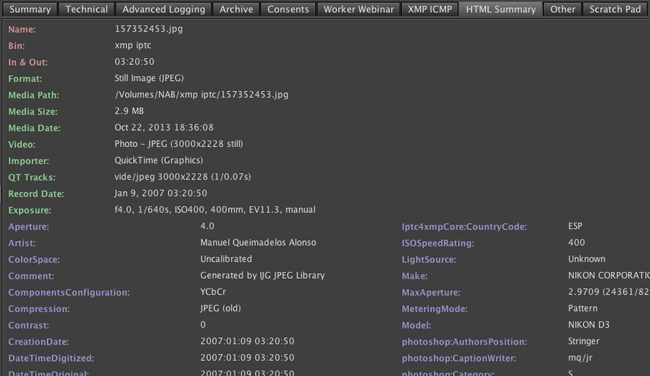Switch to the Scratch Pad tab
650x376 pixels.
tap(615, 9)
